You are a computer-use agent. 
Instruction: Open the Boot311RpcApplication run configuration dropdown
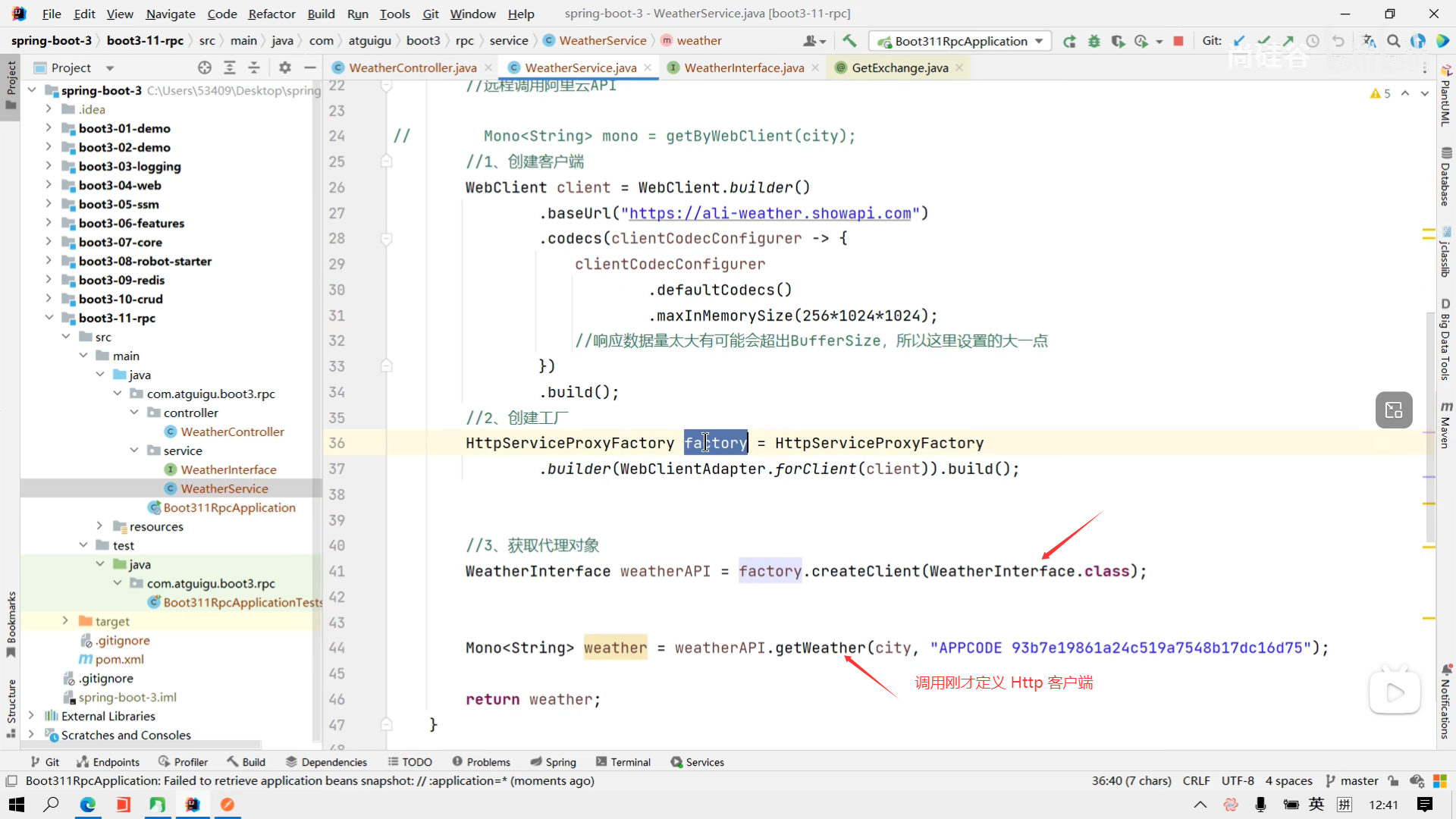(x=961, y=41)
